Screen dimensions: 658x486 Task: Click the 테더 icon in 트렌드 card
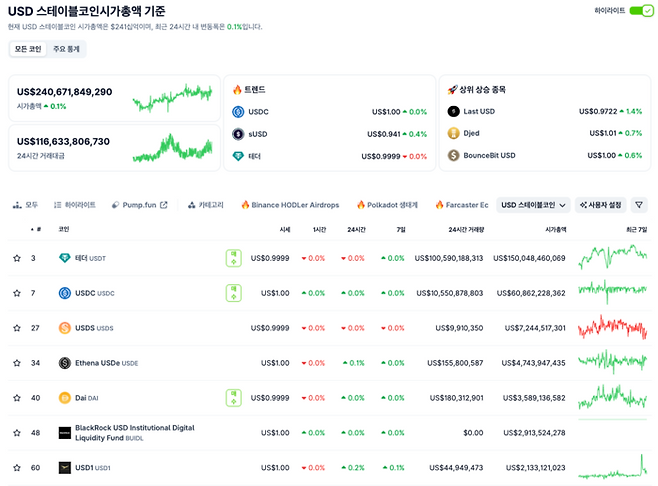pyautogui.click(x=238, y=156)
